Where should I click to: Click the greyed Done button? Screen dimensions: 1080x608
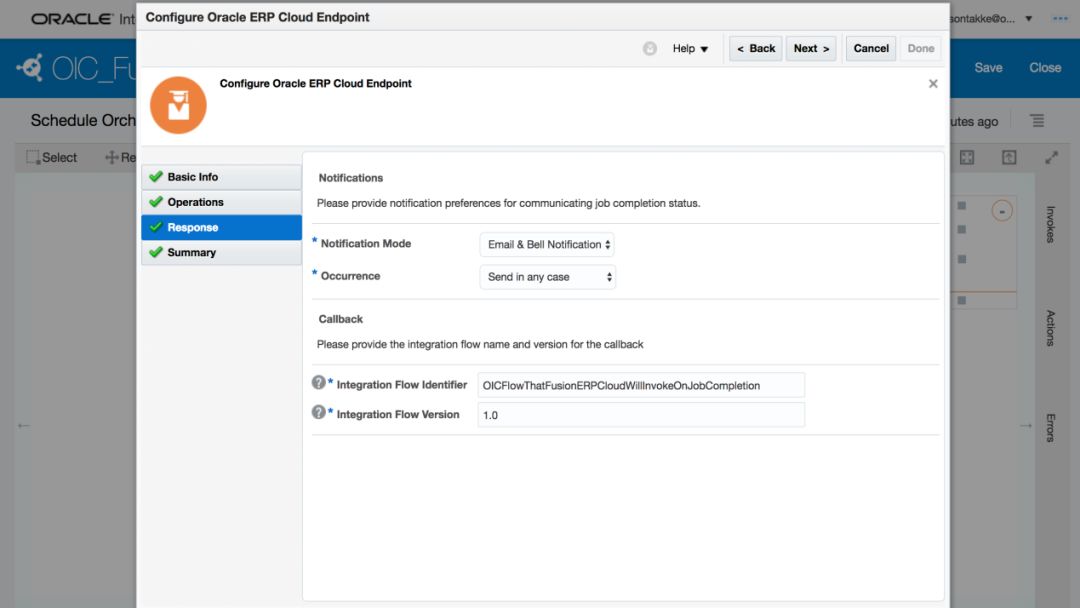coord(920,48)
